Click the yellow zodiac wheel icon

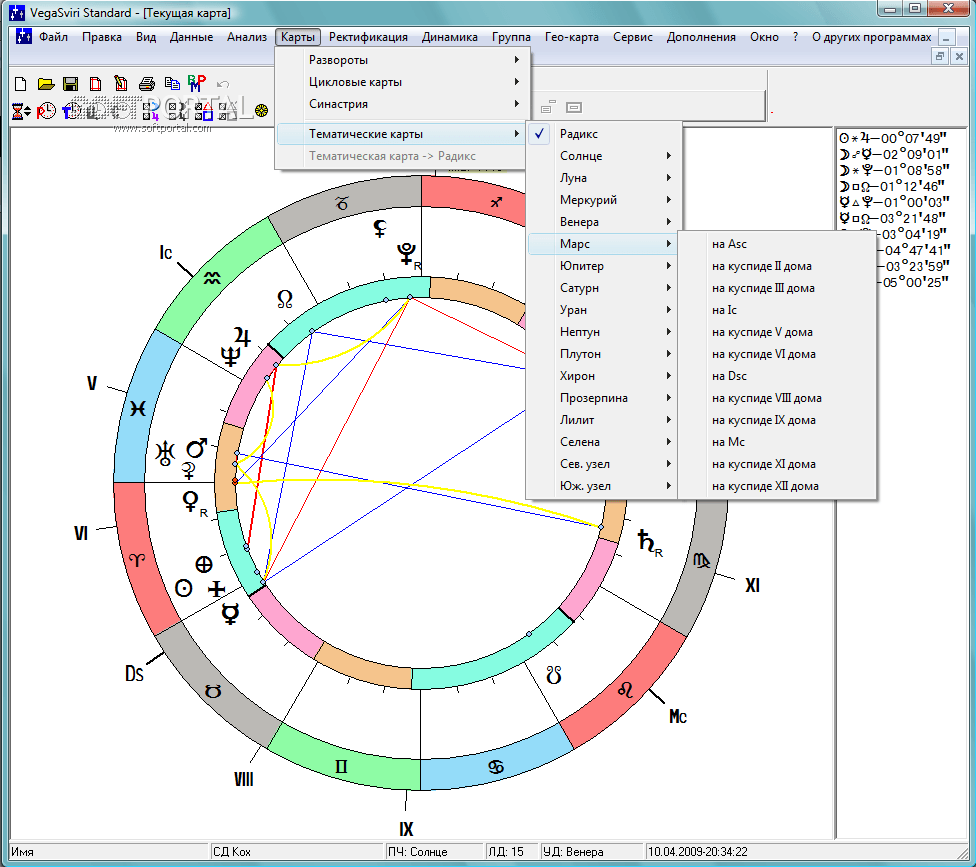pos(261,111)
